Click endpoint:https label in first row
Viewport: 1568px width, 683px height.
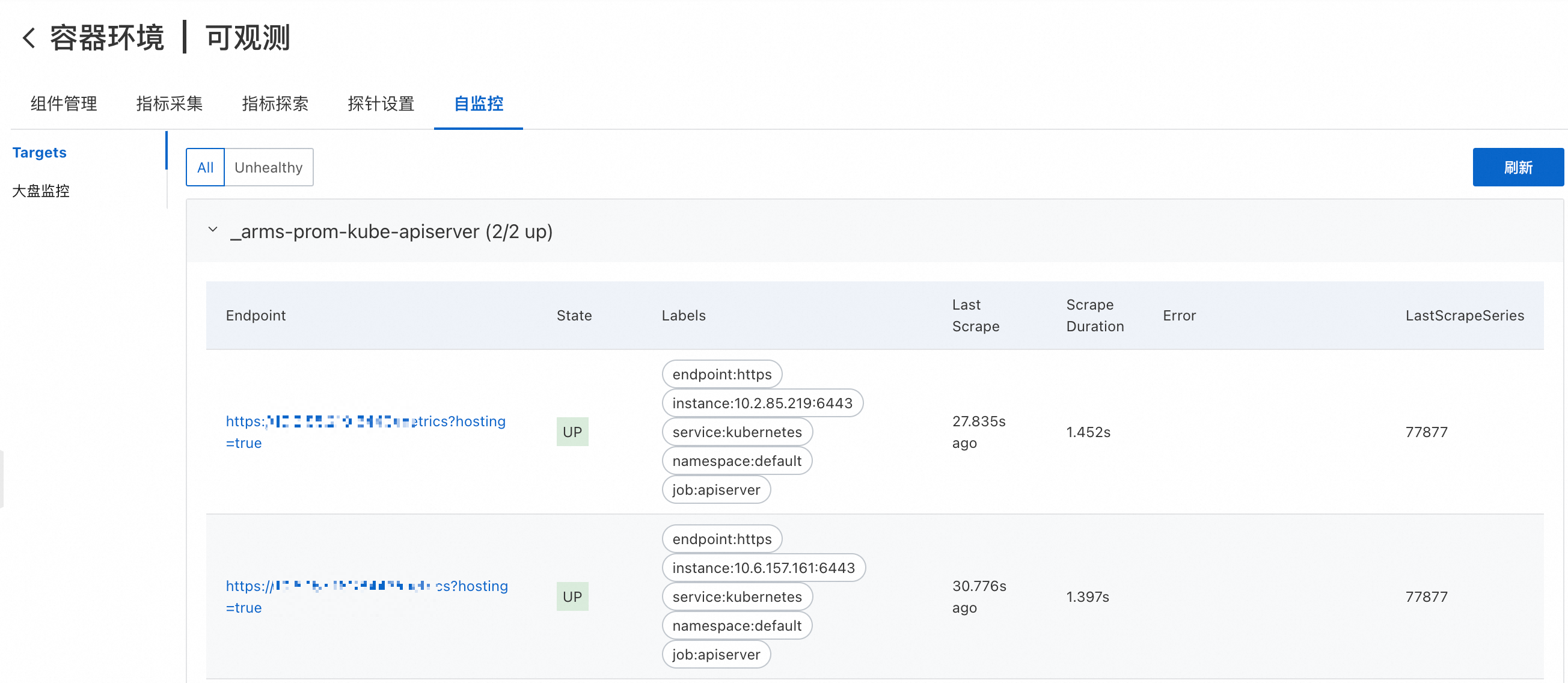point(722,375)
